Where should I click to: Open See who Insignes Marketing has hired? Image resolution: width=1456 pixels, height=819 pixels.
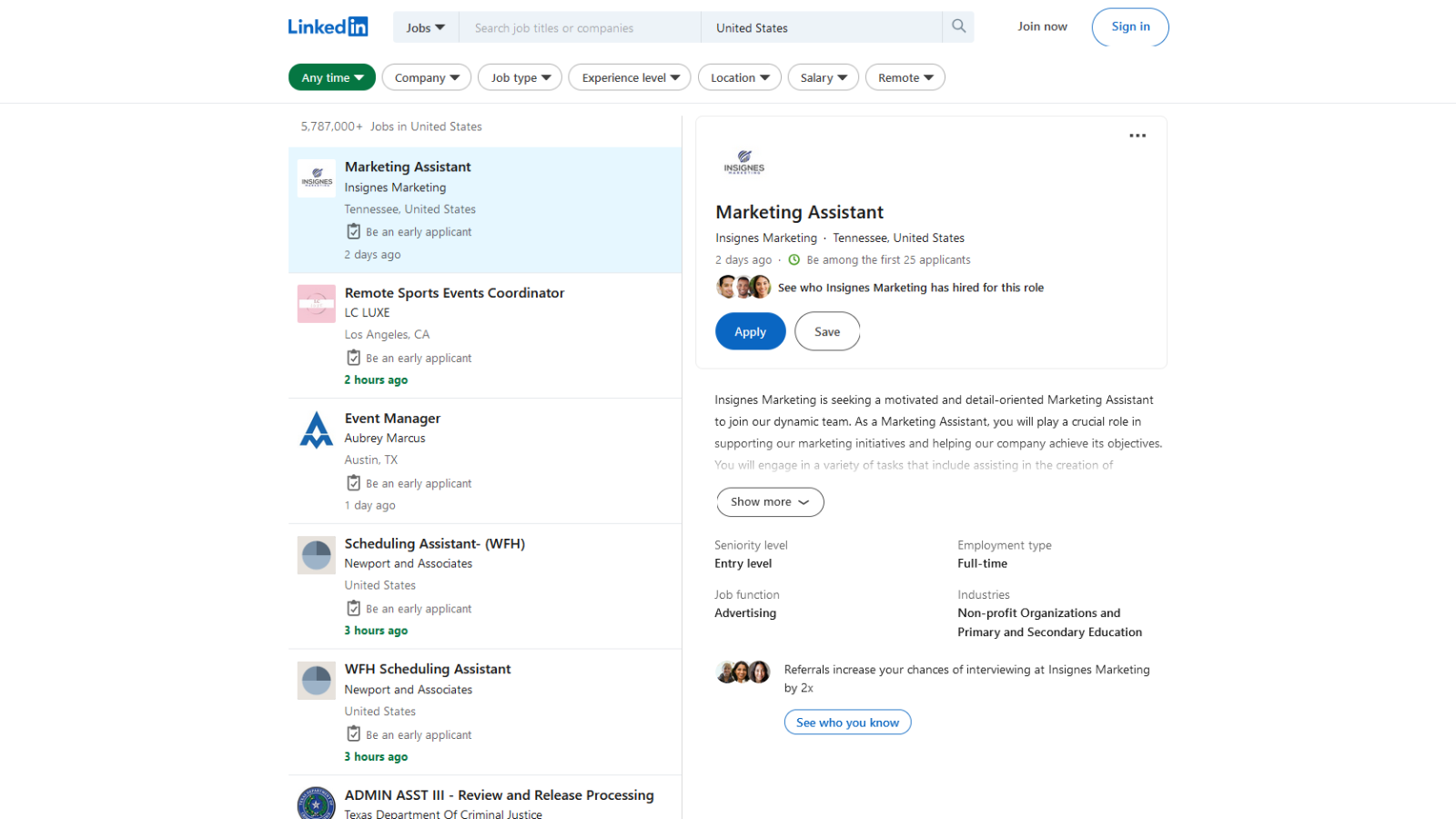[x=911, y=288]
